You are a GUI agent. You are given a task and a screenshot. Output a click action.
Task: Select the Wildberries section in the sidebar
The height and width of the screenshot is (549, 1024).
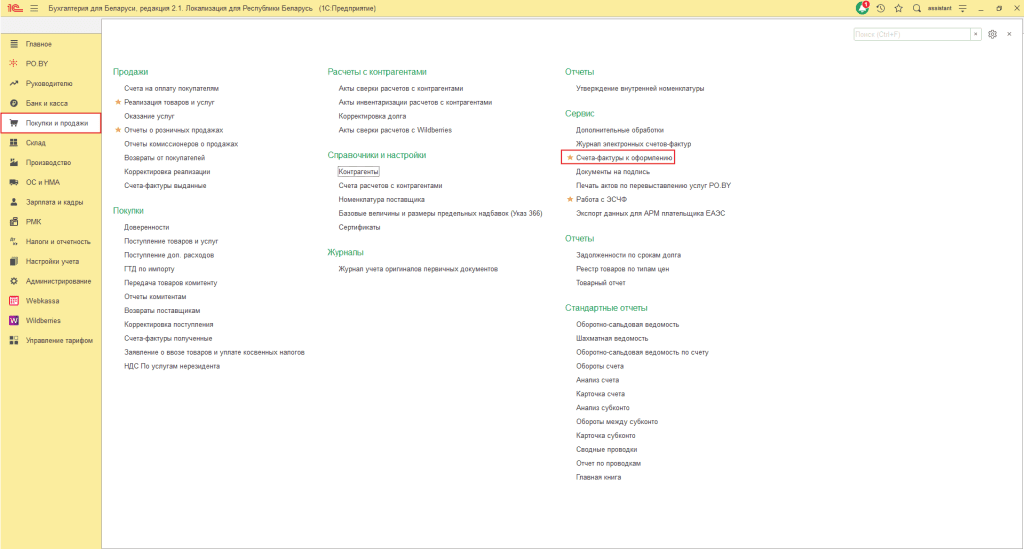pyautogui.click(x=43, y=320)
